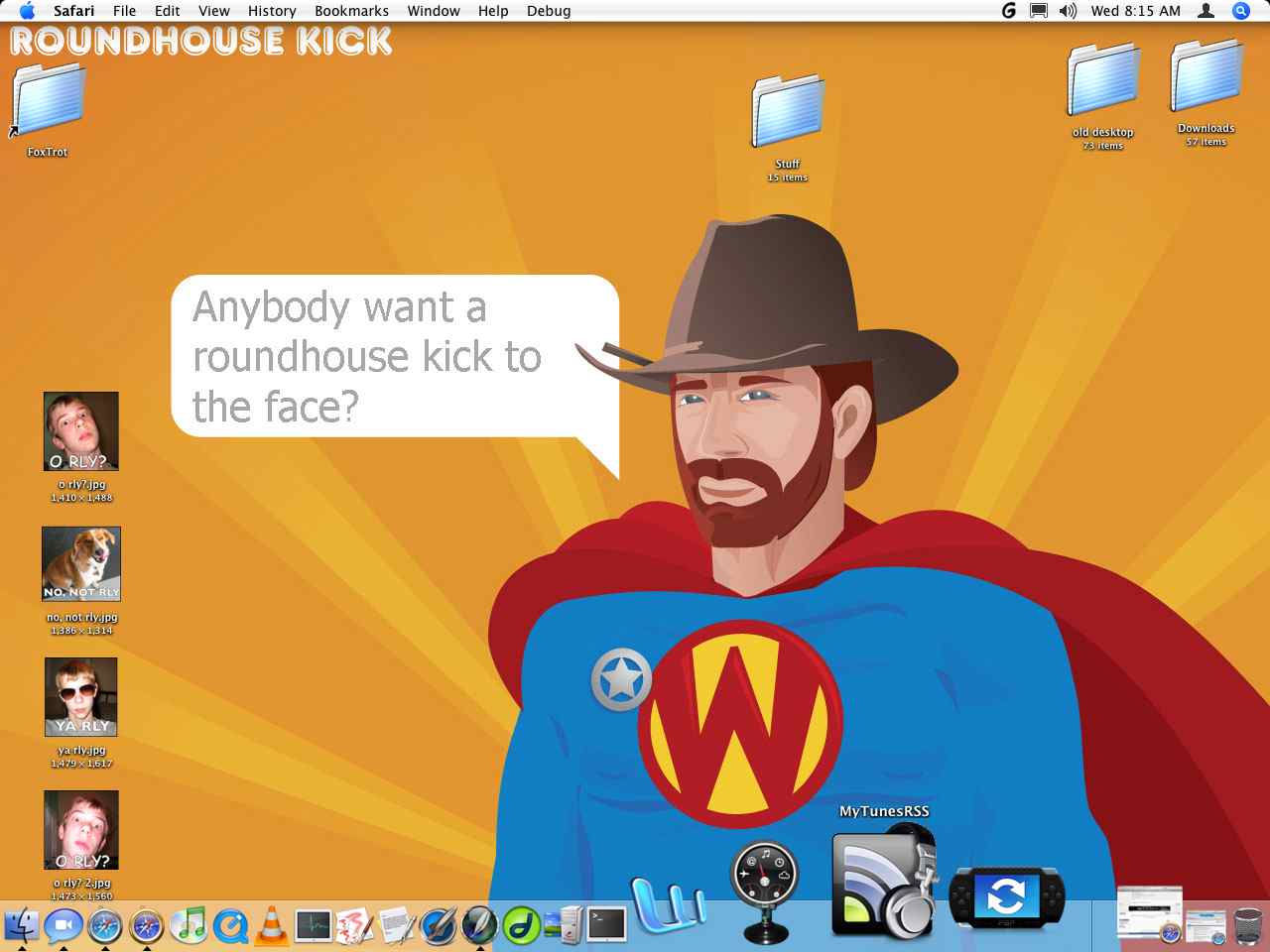
Task: Open the paper-and-pen text editor icon
Action: pyautogui.click(x=397, y=926)
